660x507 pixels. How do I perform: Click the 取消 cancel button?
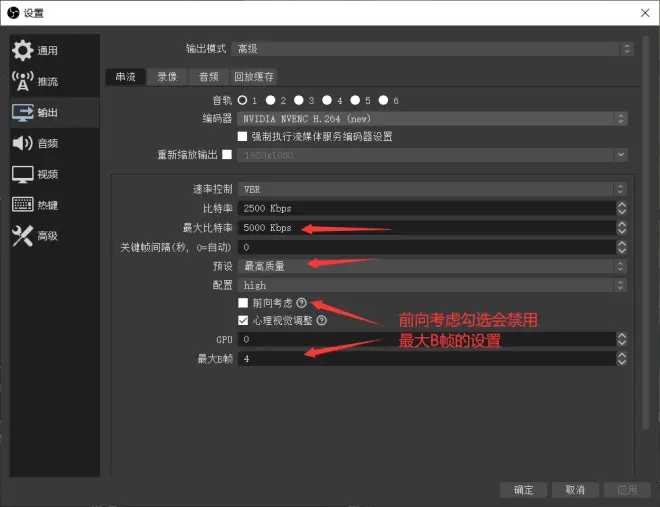[575, 490]
